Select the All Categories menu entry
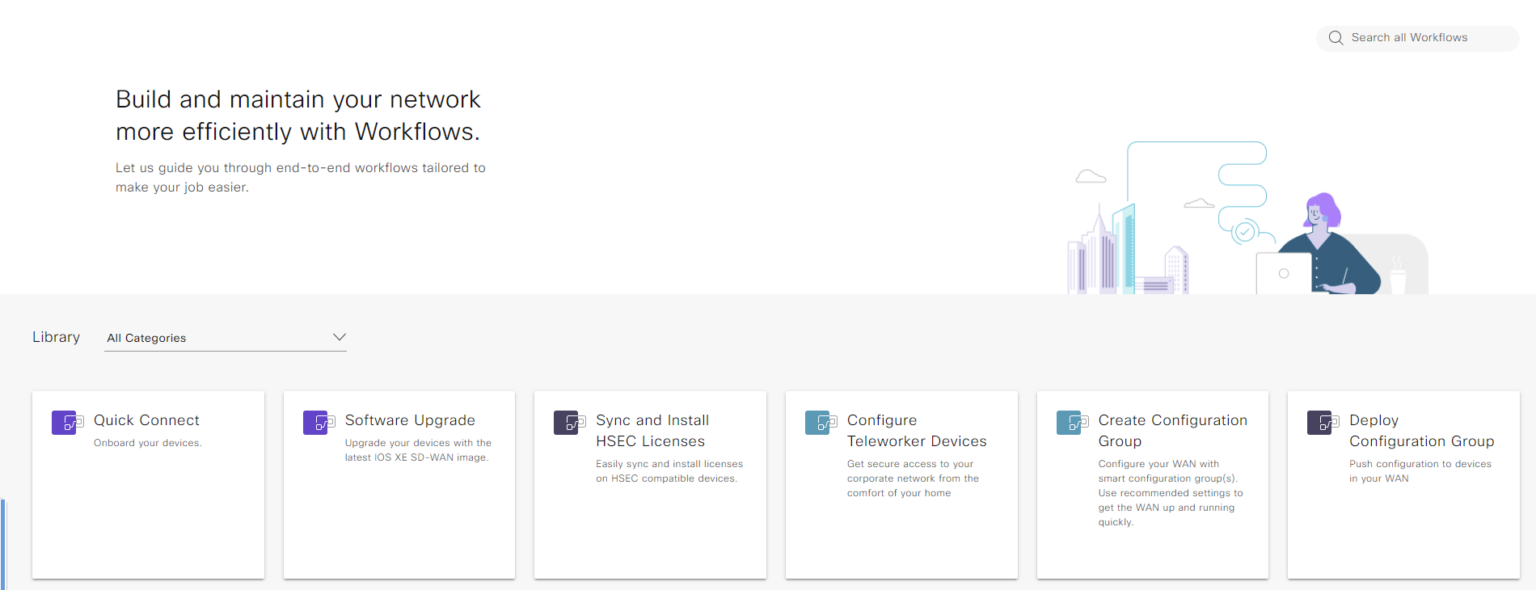 point(146,338)
